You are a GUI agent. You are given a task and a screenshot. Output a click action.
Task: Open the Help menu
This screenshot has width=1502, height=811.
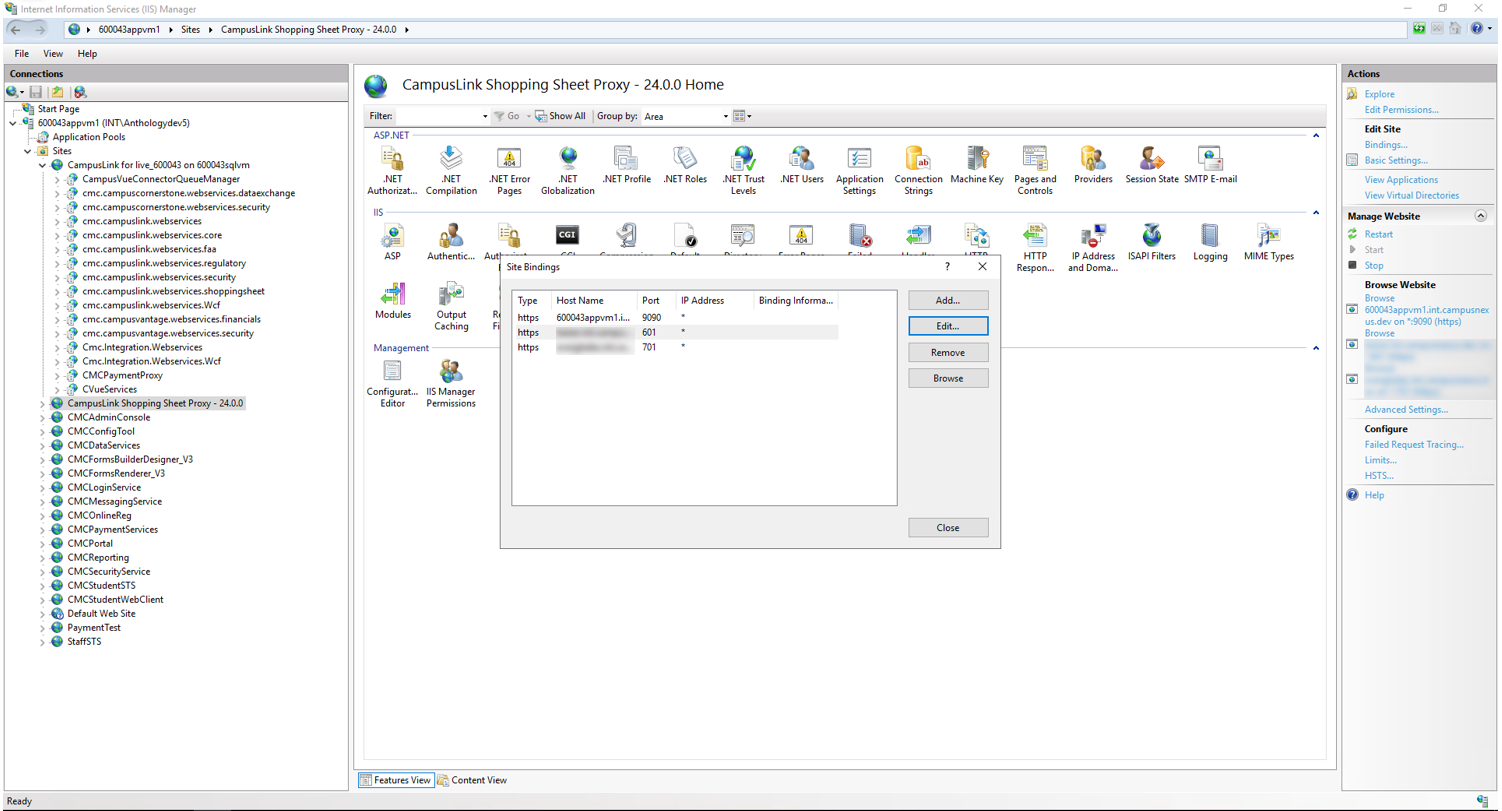click(87, 53)
